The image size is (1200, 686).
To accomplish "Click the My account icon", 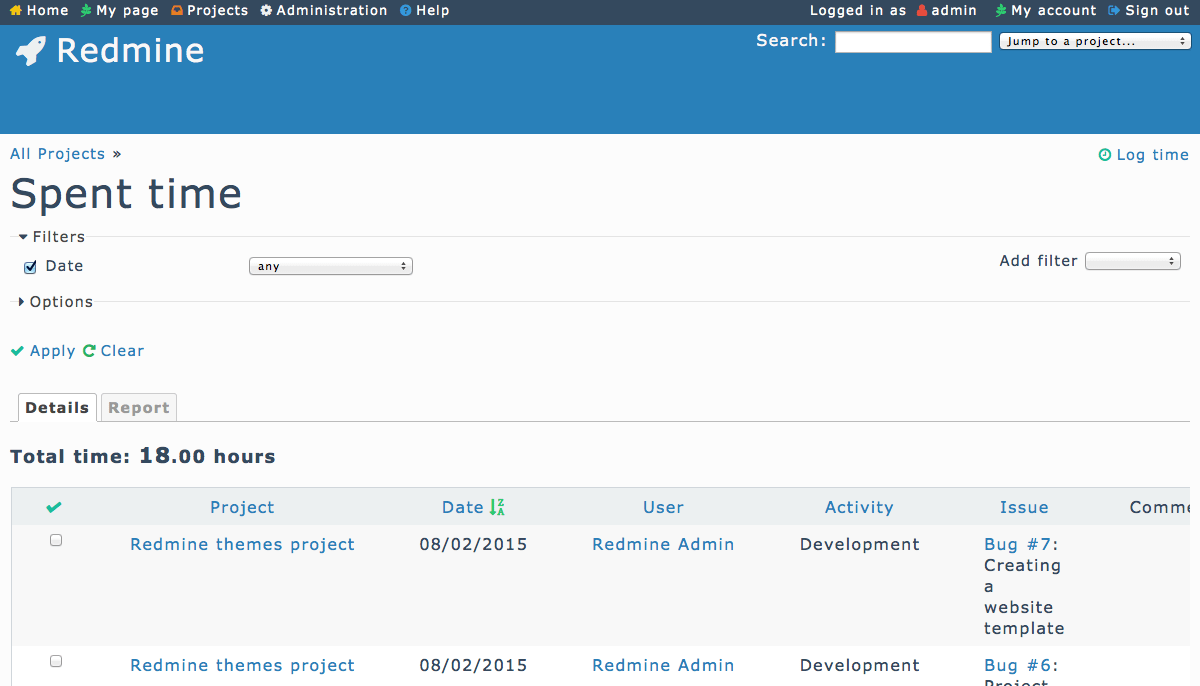I will point(1001,11).
